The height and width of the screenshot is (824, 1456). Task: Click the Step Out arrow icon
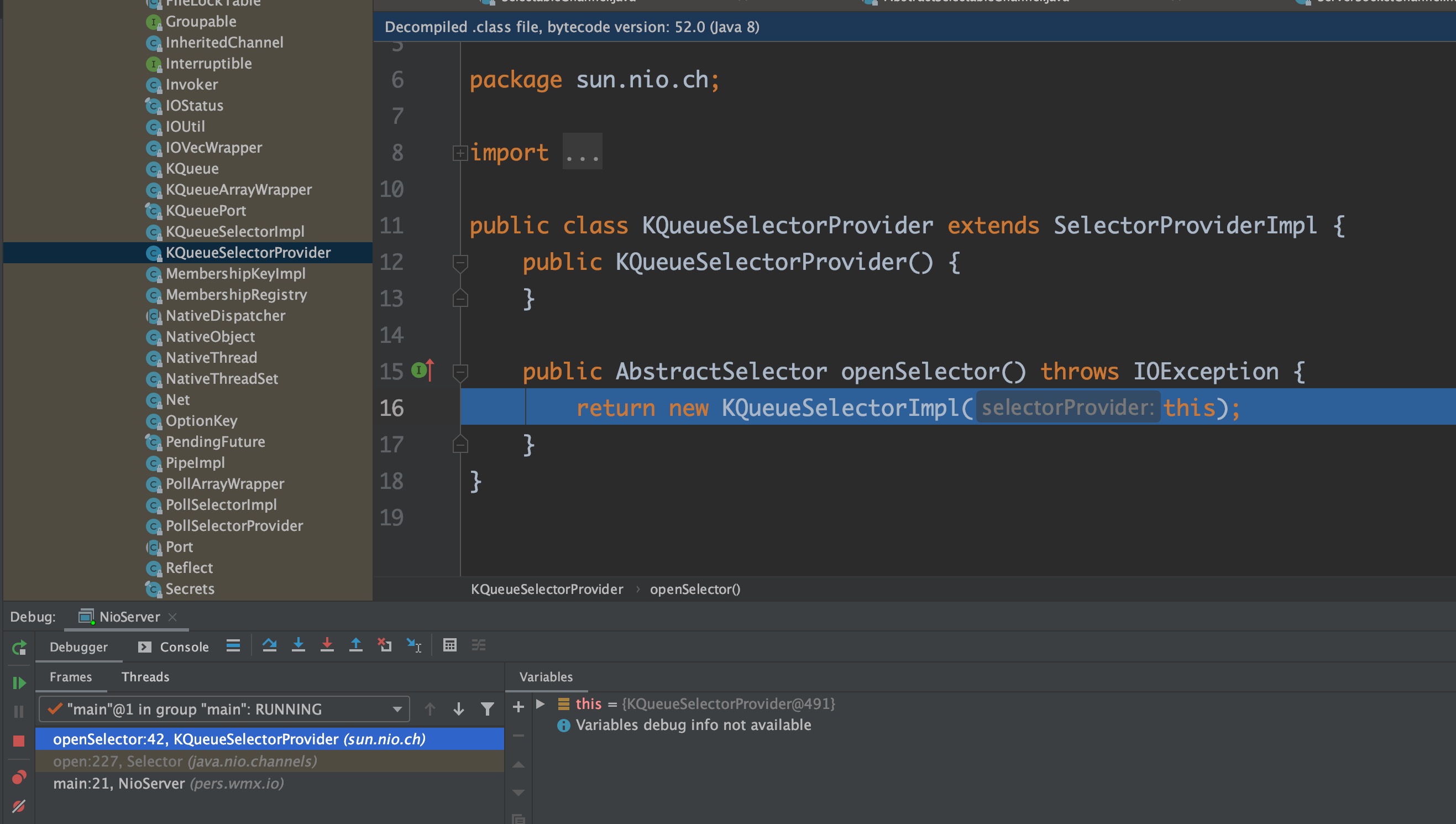[356, 645]
